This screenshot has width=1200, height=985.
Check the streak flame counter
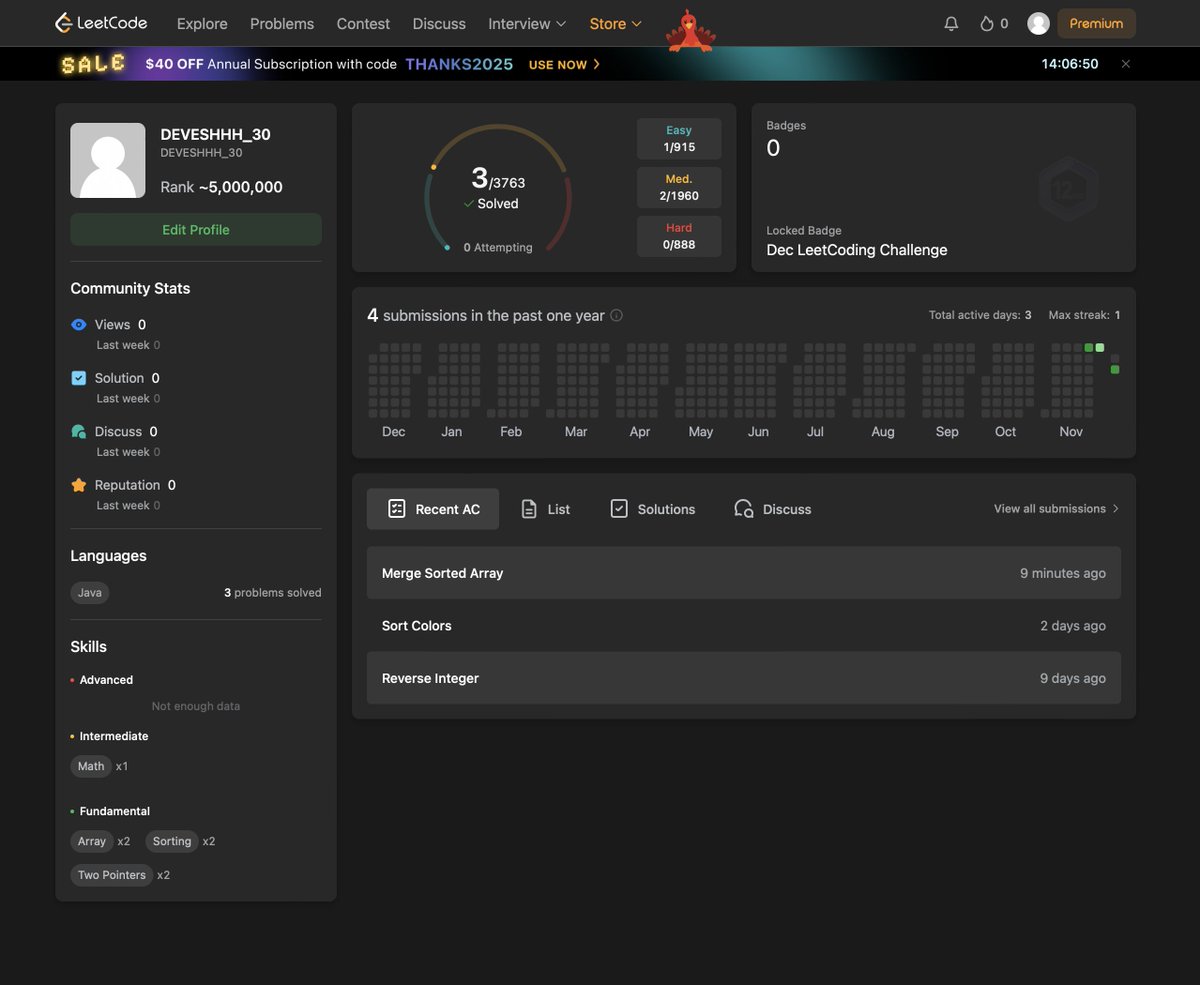(x=994, y=23)
